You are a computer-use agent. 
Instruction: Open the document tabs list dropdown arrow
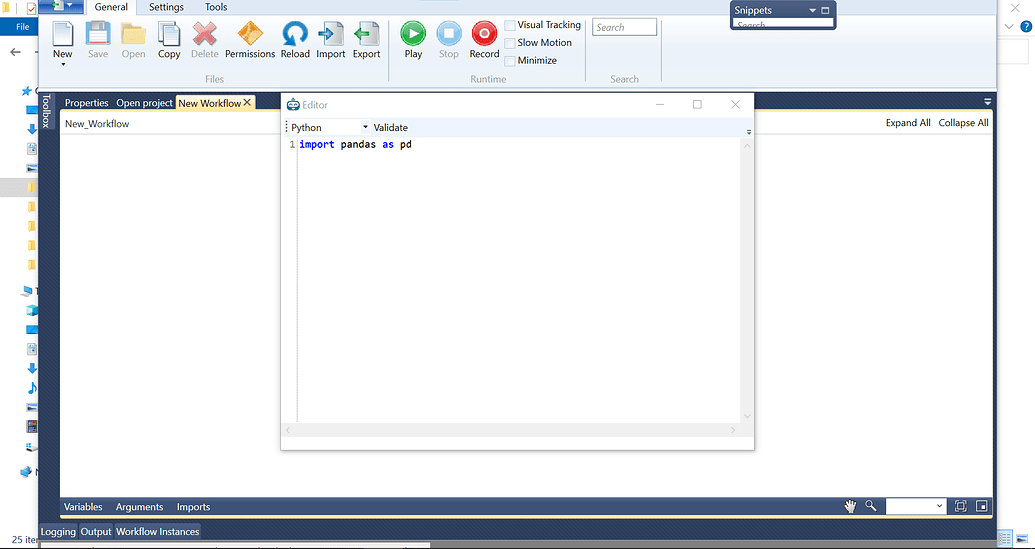(x=987, y=102)
